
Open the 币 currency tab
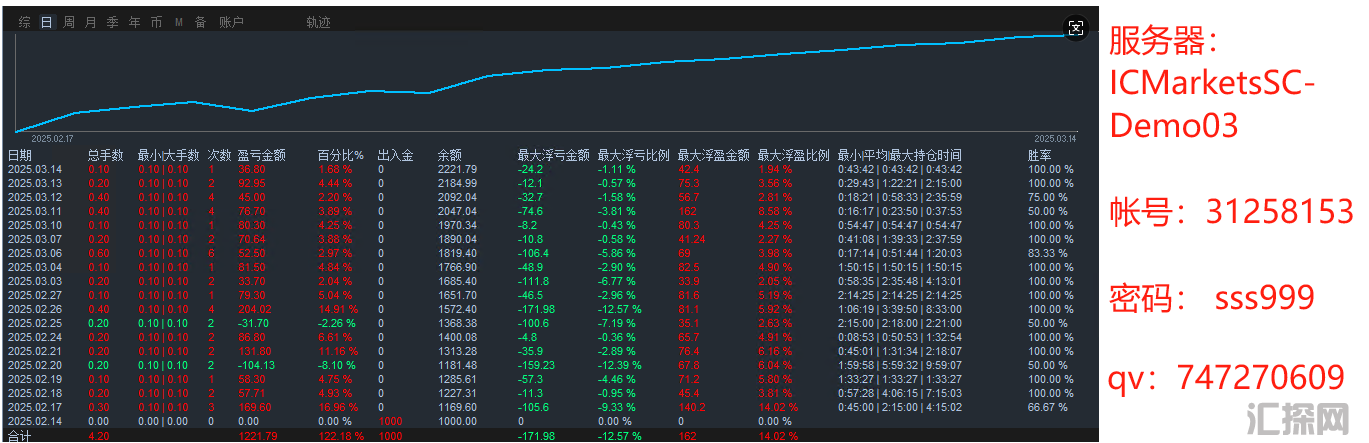(156, 22)
